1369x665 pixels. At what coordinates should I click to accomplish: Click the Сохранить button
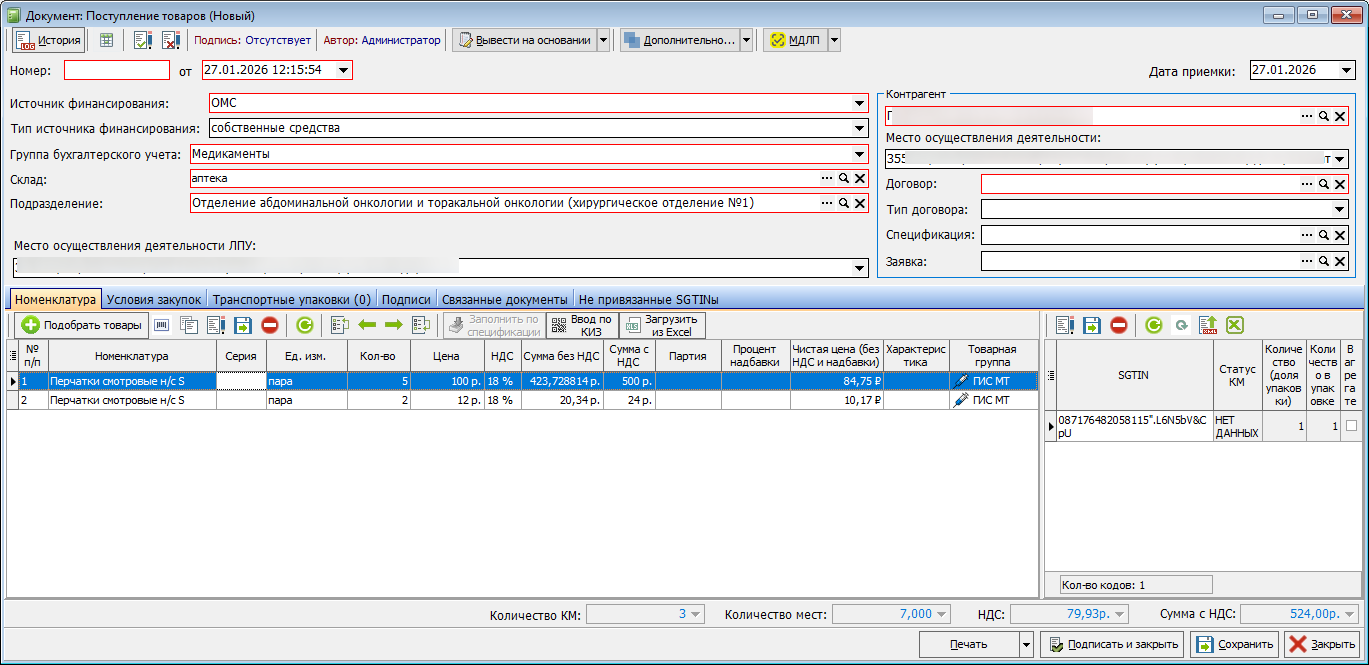click(1235, 644)
